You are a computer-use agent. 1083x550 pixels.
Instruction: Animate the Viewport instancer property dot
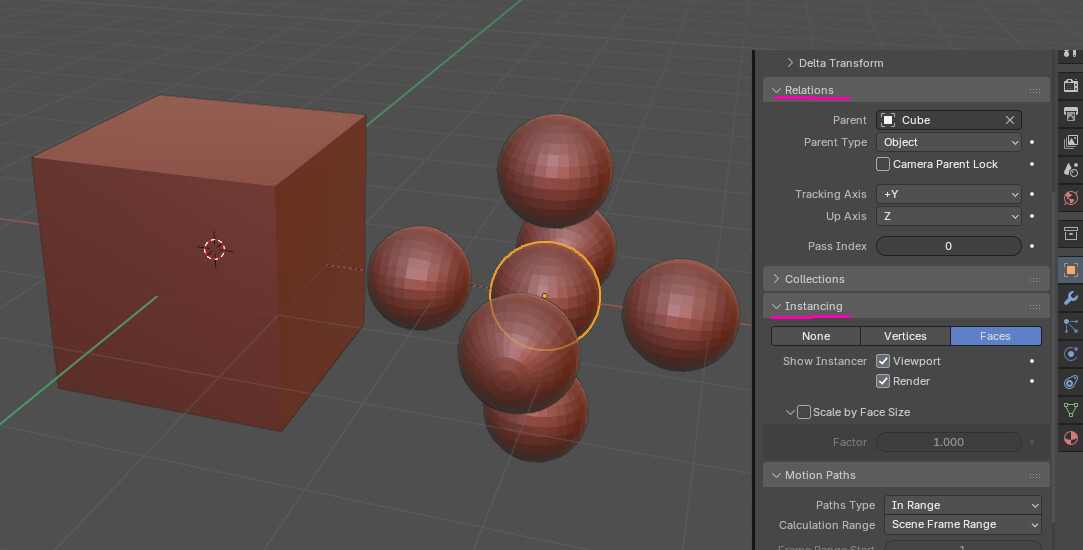(1032, 361)
